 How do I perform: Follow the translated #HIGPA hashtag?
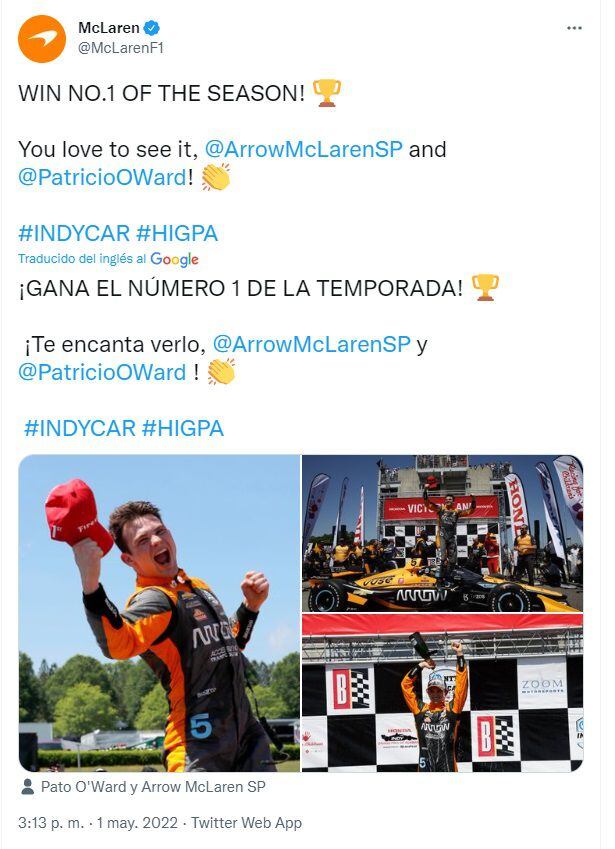click(183, 428)
